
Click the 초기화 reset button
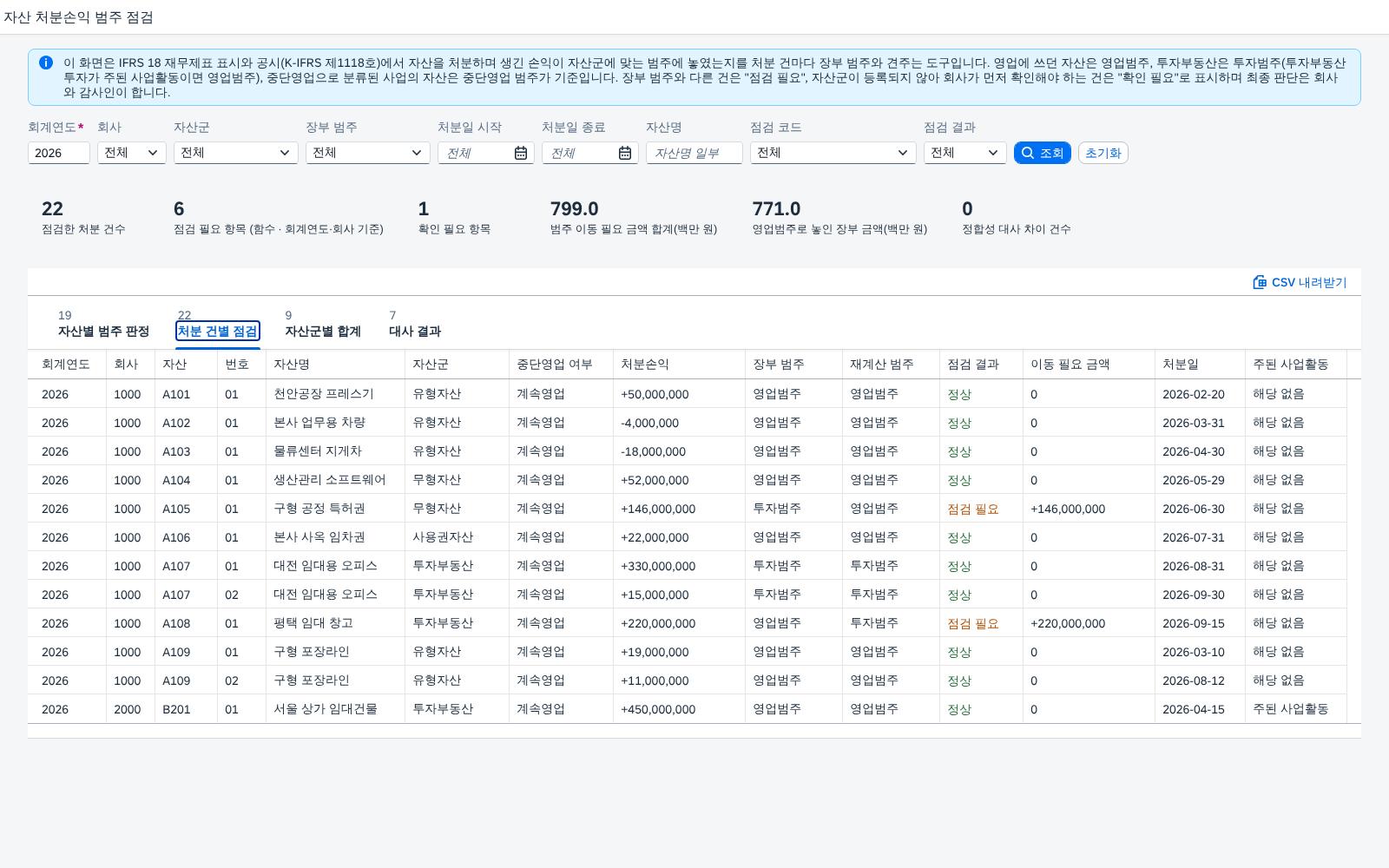pos(1103,153)
